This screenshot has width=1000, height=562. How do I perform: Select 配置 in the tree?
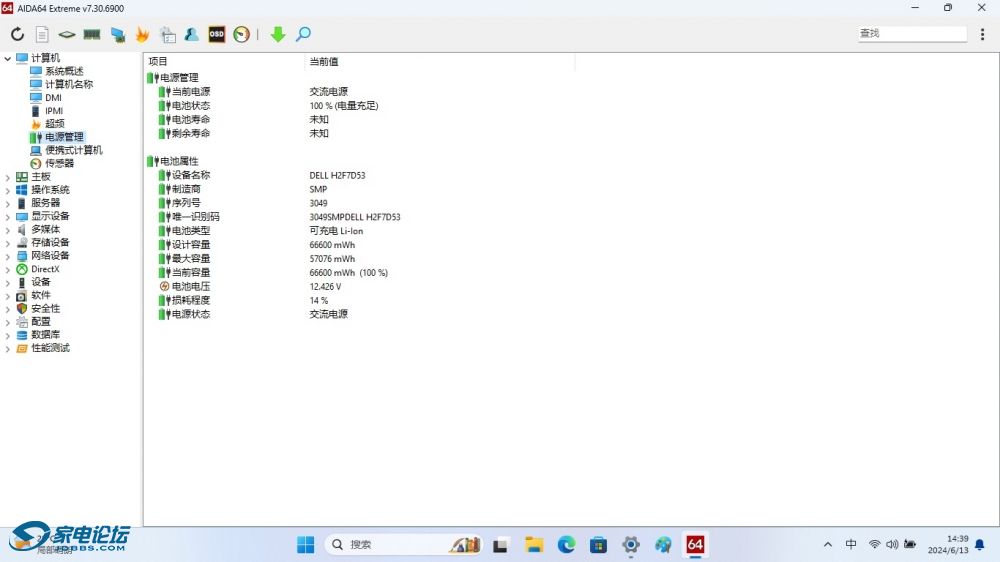pos(41,322)
